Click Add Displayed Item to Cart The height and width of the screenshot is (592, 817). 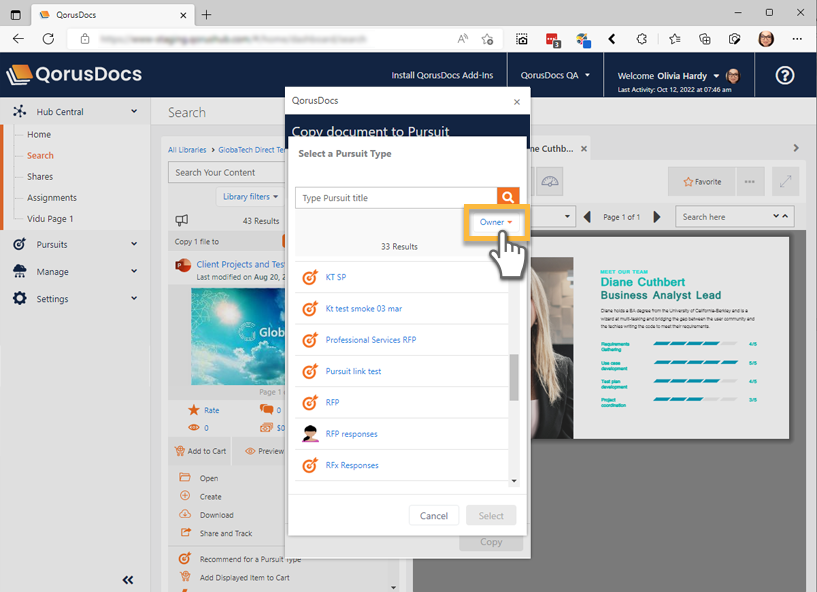(x=234, y=577)
